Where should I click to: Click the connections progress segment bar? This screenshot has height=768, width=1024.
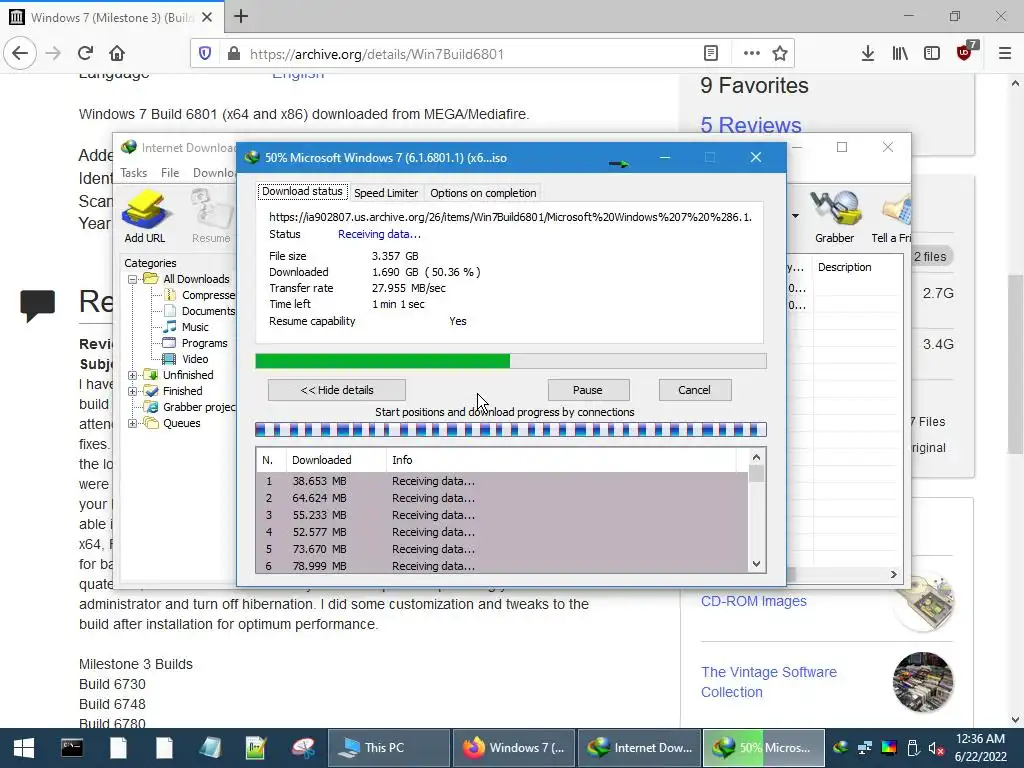point(511,430)
